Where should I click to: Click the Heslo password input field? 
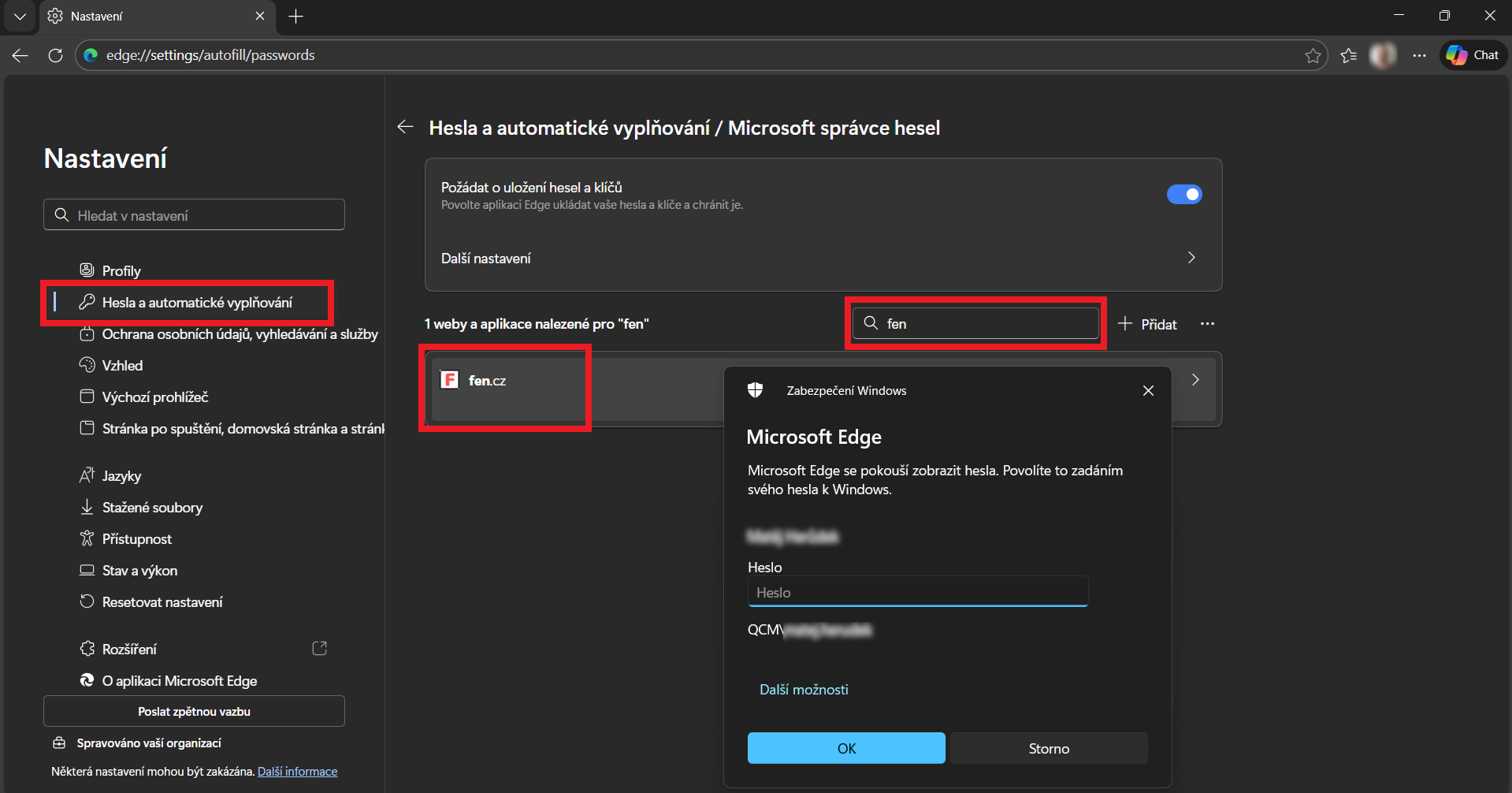coord(917,592)
